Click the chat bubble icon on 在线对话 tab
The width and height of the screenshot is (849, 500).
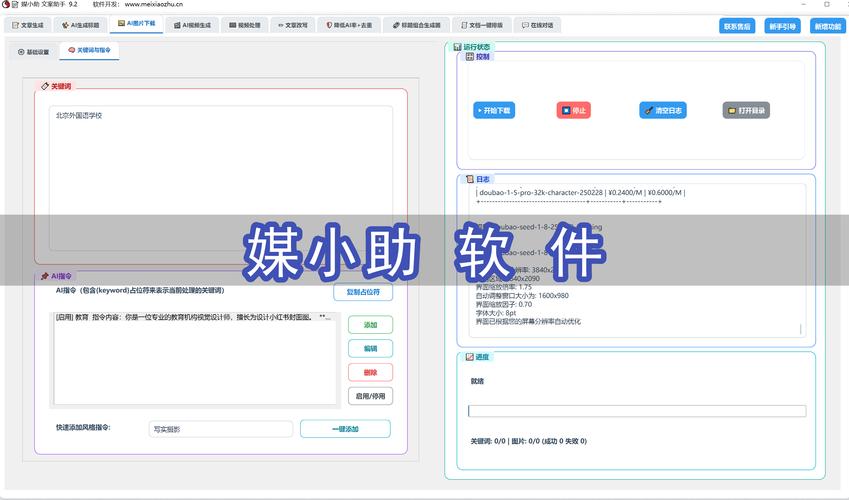pyautogui.click(x=525, y=25)
